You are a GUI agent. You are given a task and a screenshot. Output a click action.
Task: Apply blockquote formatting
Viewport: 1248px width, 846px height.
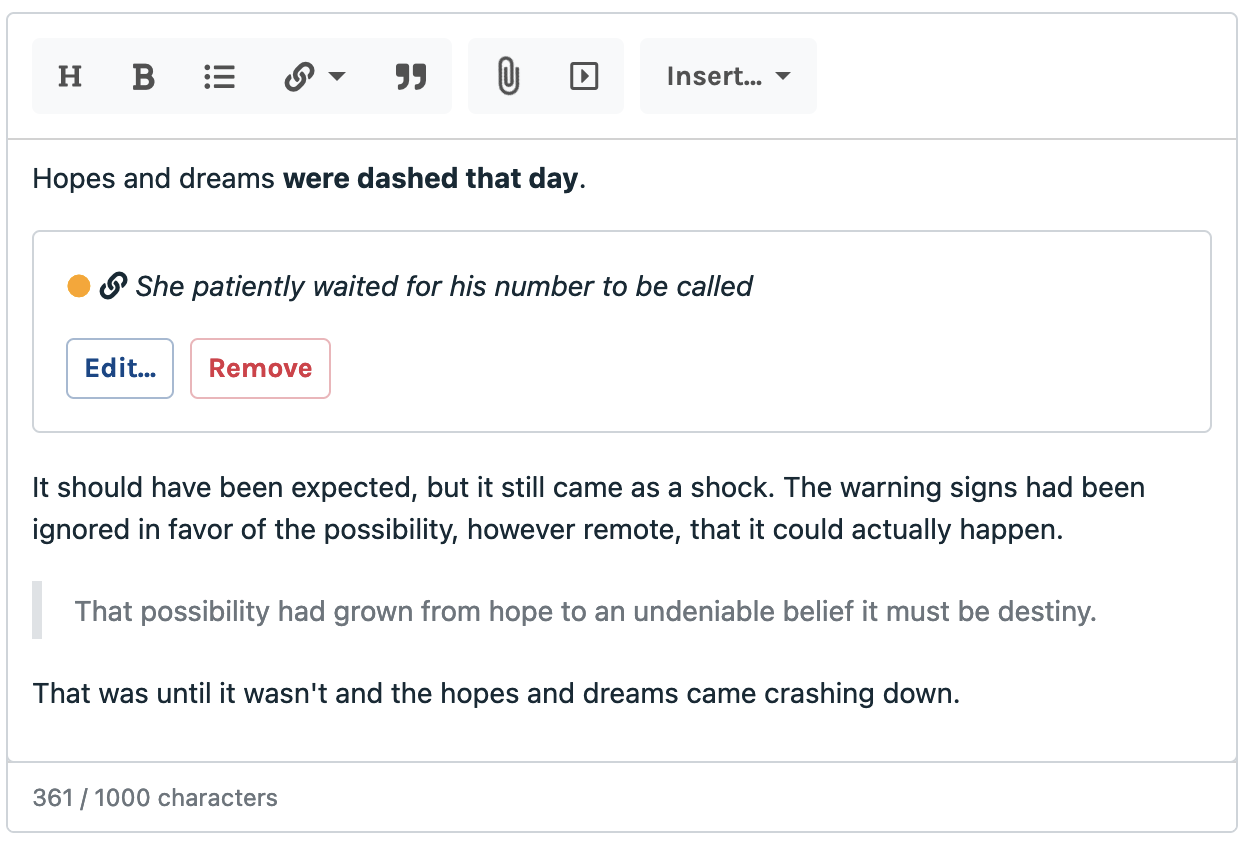point(411,76)
